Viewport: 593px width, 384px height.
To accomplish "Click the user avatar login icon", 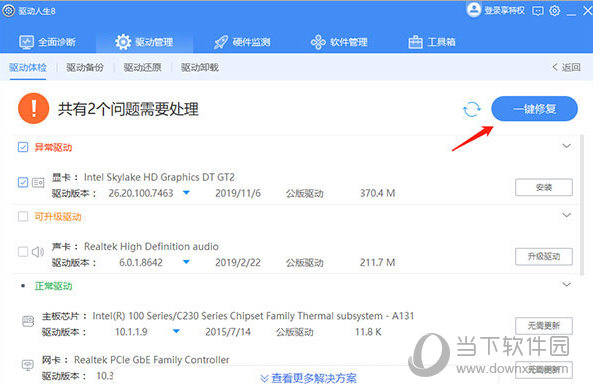I will 473,10.
